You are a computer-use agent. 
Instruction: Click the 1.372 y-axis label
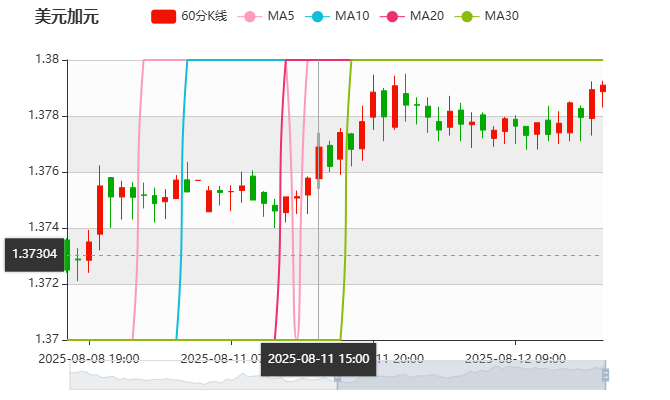pos(46,283)
